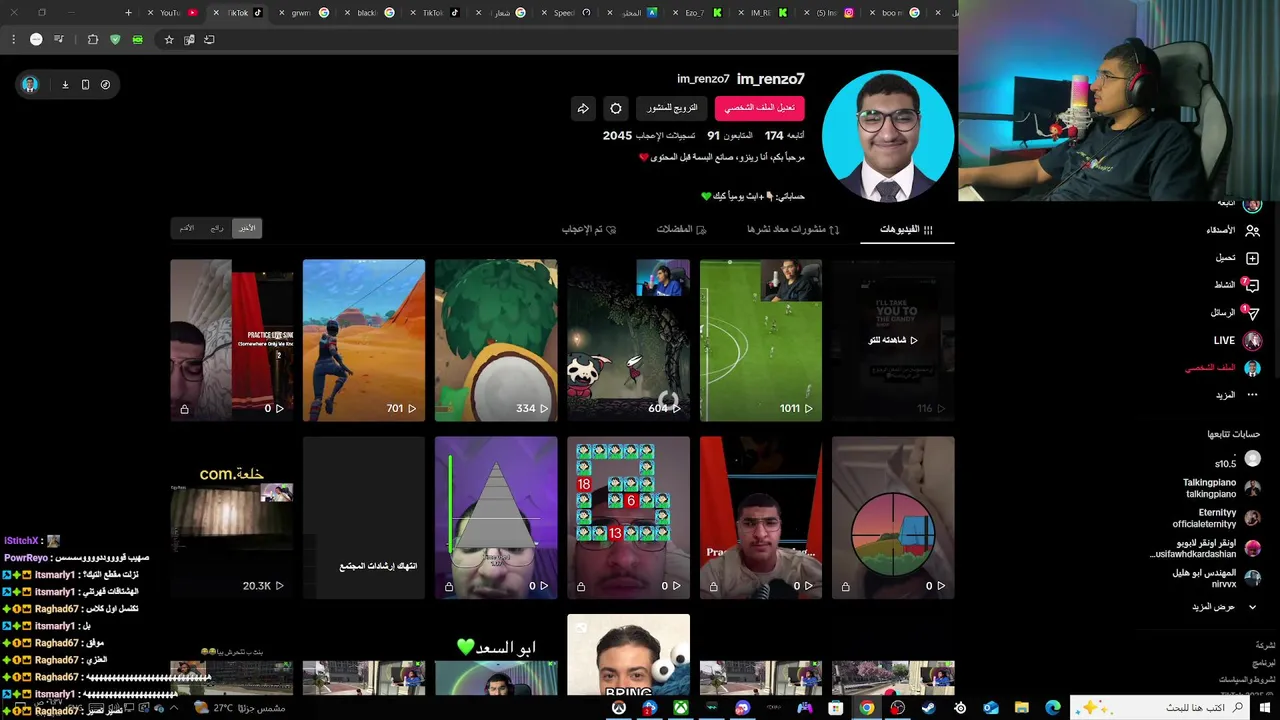Open the browser extensions puzzle icon
1280x720 pixels.
pyautogui.click(x=93, y=40)
